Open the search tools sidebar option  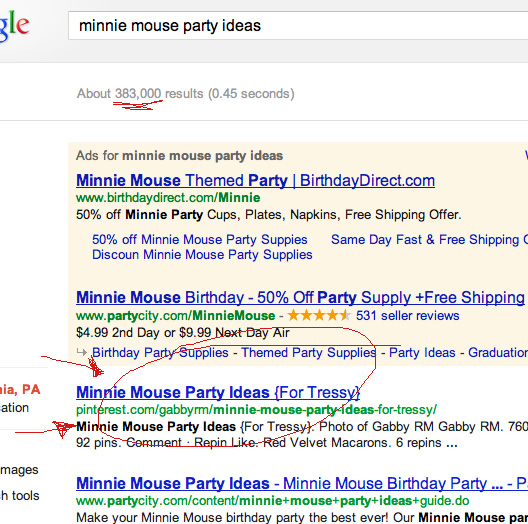(20, 495)
